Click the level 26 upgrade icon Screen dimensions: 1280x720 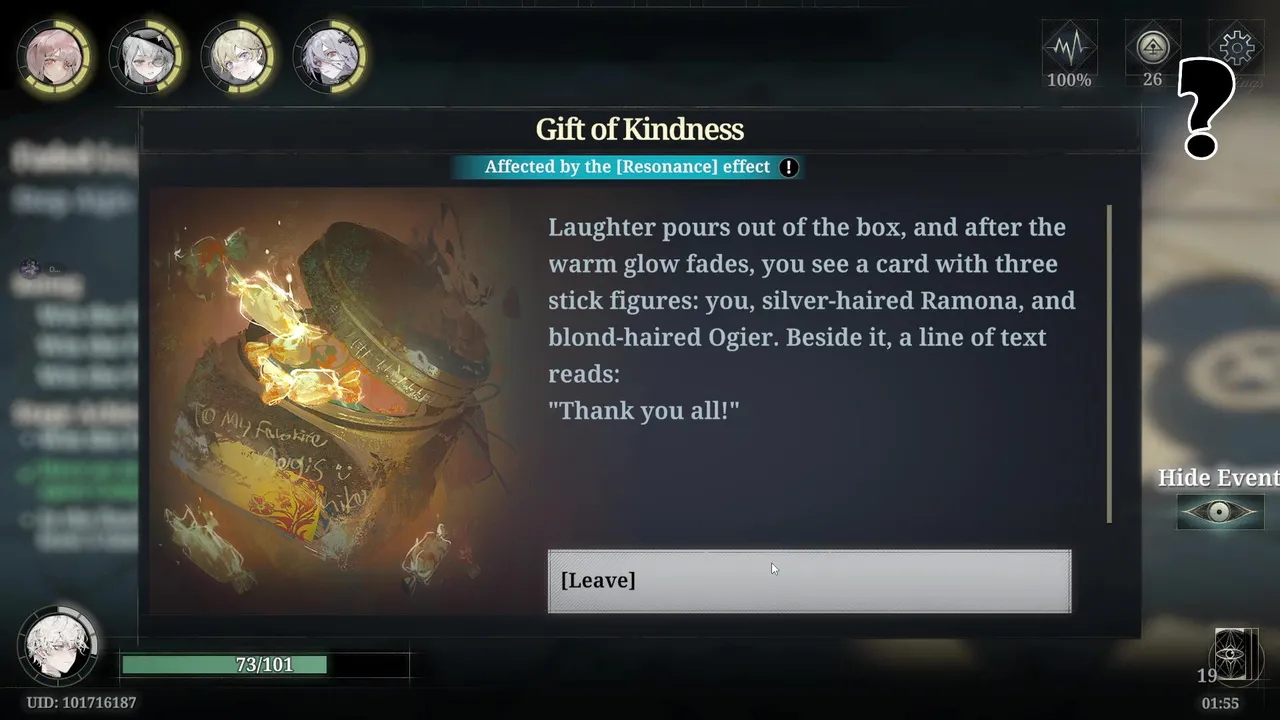[1153, 56]
